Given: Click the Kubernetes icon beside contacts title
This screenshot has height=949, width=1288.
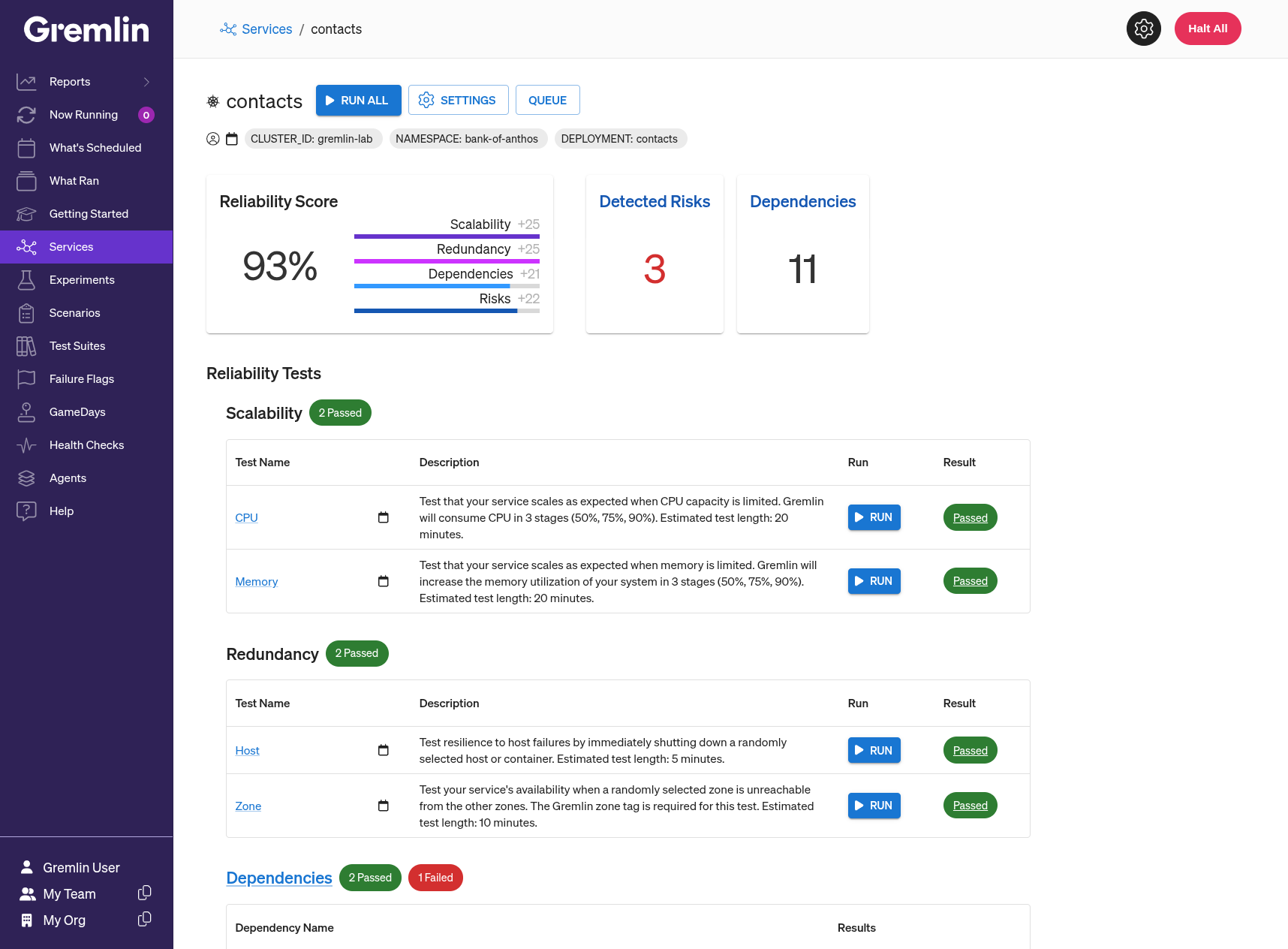Looking at the screenshot, I should pyautogui.click(x=213, y=101).
